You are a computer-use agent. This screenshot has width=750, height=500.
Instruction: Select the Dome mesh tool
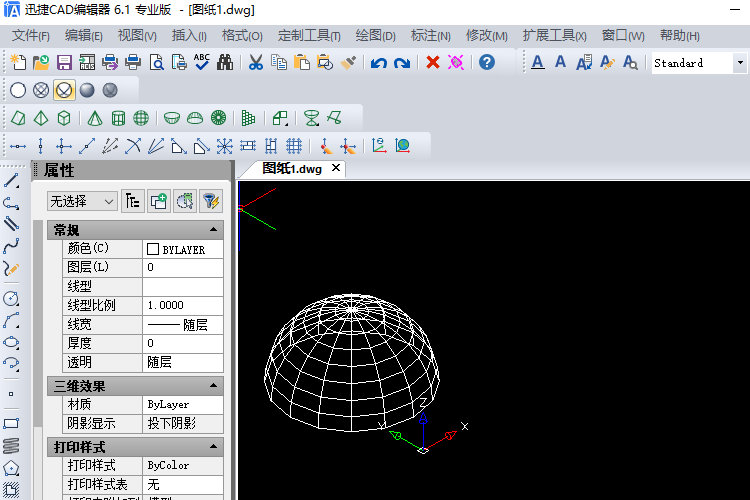(x=195, y=118)
